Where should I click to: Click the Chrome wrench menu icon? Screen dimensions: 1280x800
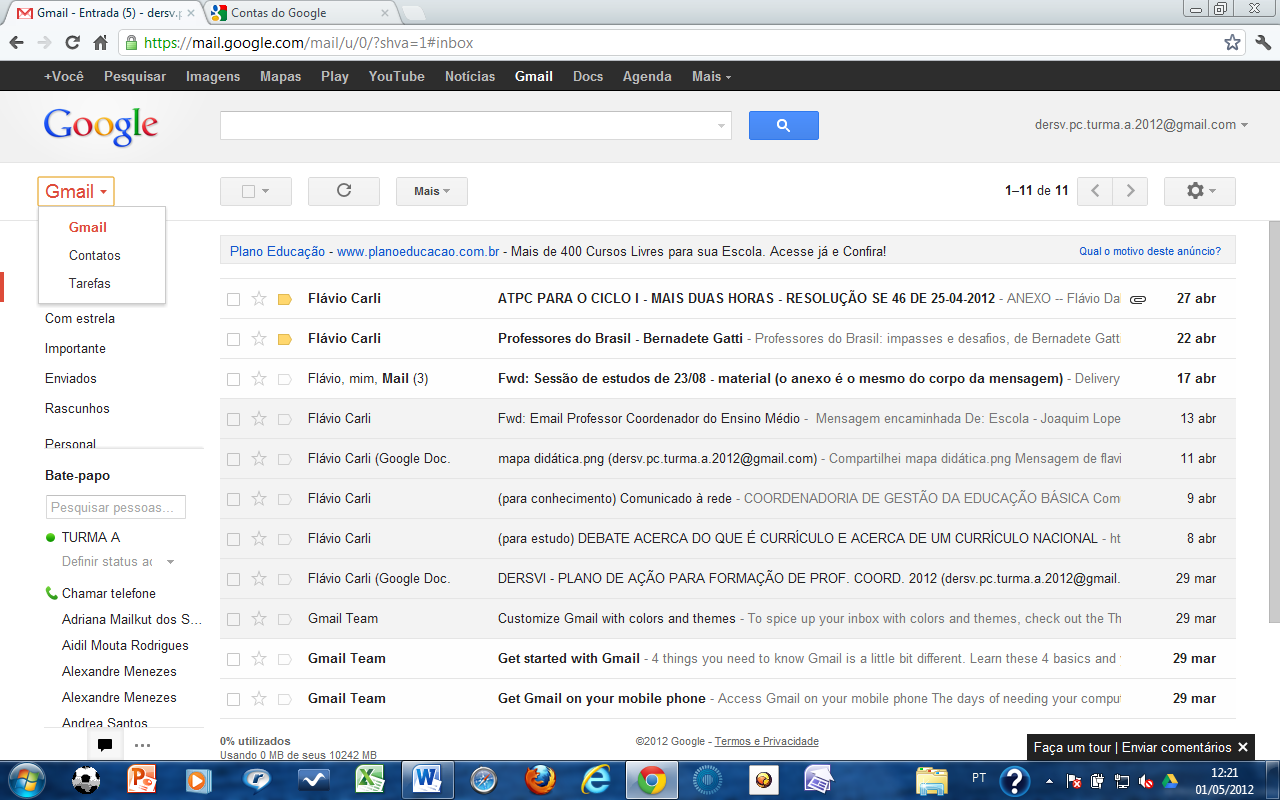pyautogui.click(x=1261, y=43)
